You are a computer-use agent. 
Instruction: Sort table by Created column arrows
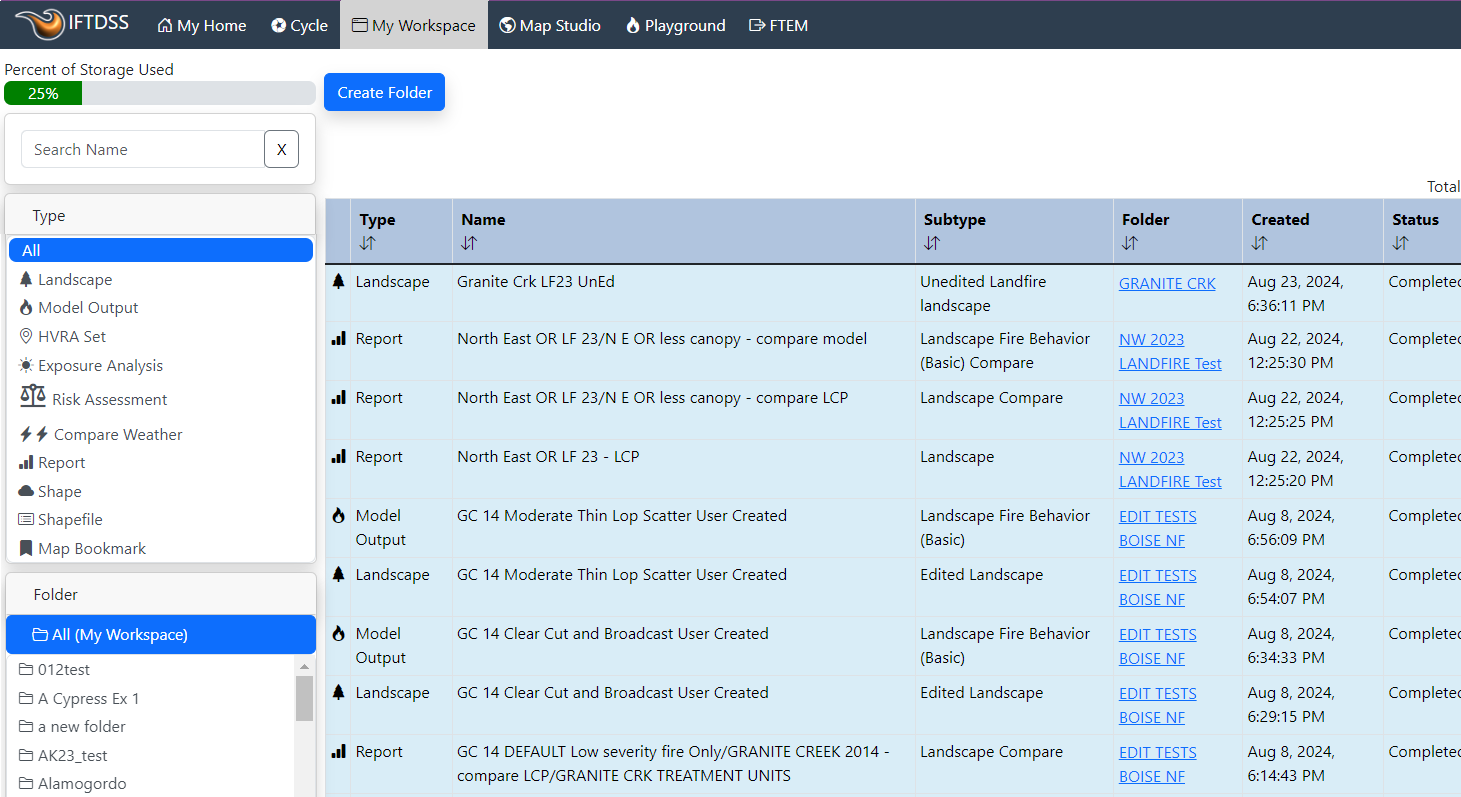click(1259, 243)
